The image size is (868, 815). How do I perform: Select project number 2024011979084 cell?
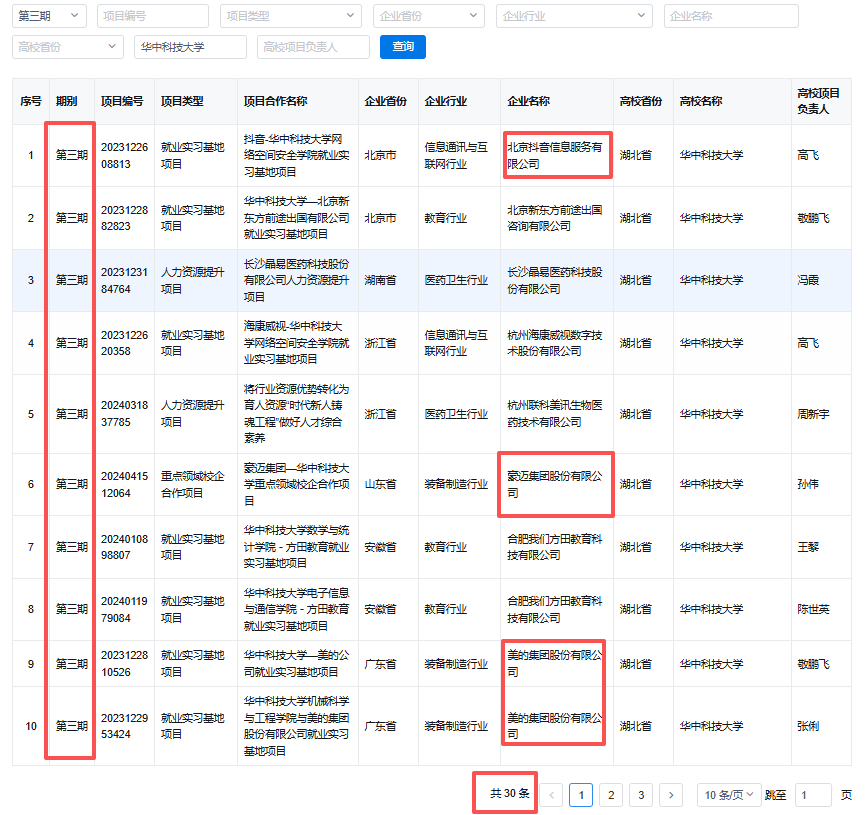coord(125,610)
